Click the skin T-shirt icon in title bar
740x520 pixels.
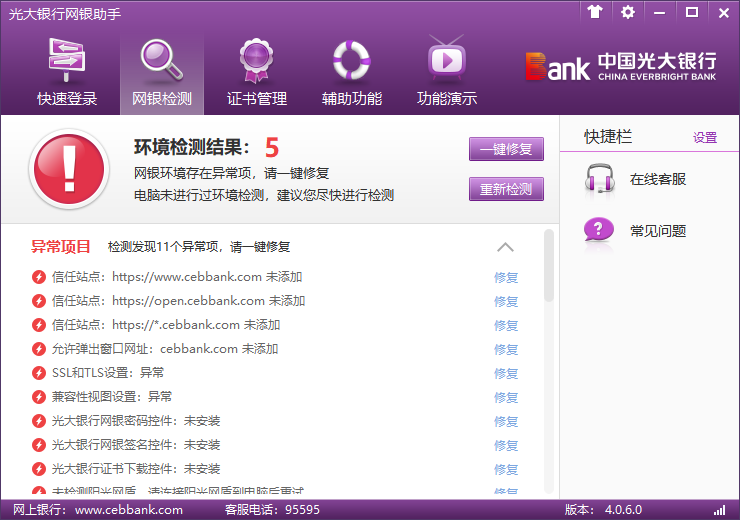pyautogui.click(x=595, y=12)
